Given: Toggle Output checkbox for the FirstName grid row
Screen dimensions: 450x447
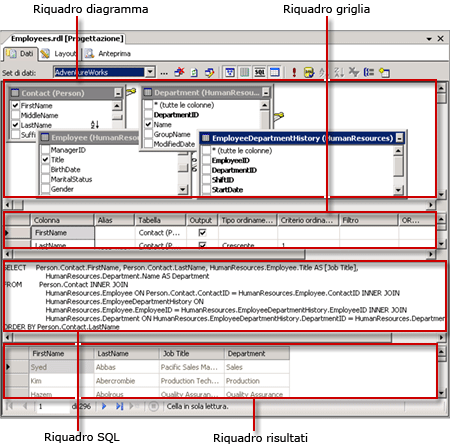Looking at the screenshot, I should (x=202, y=232).
